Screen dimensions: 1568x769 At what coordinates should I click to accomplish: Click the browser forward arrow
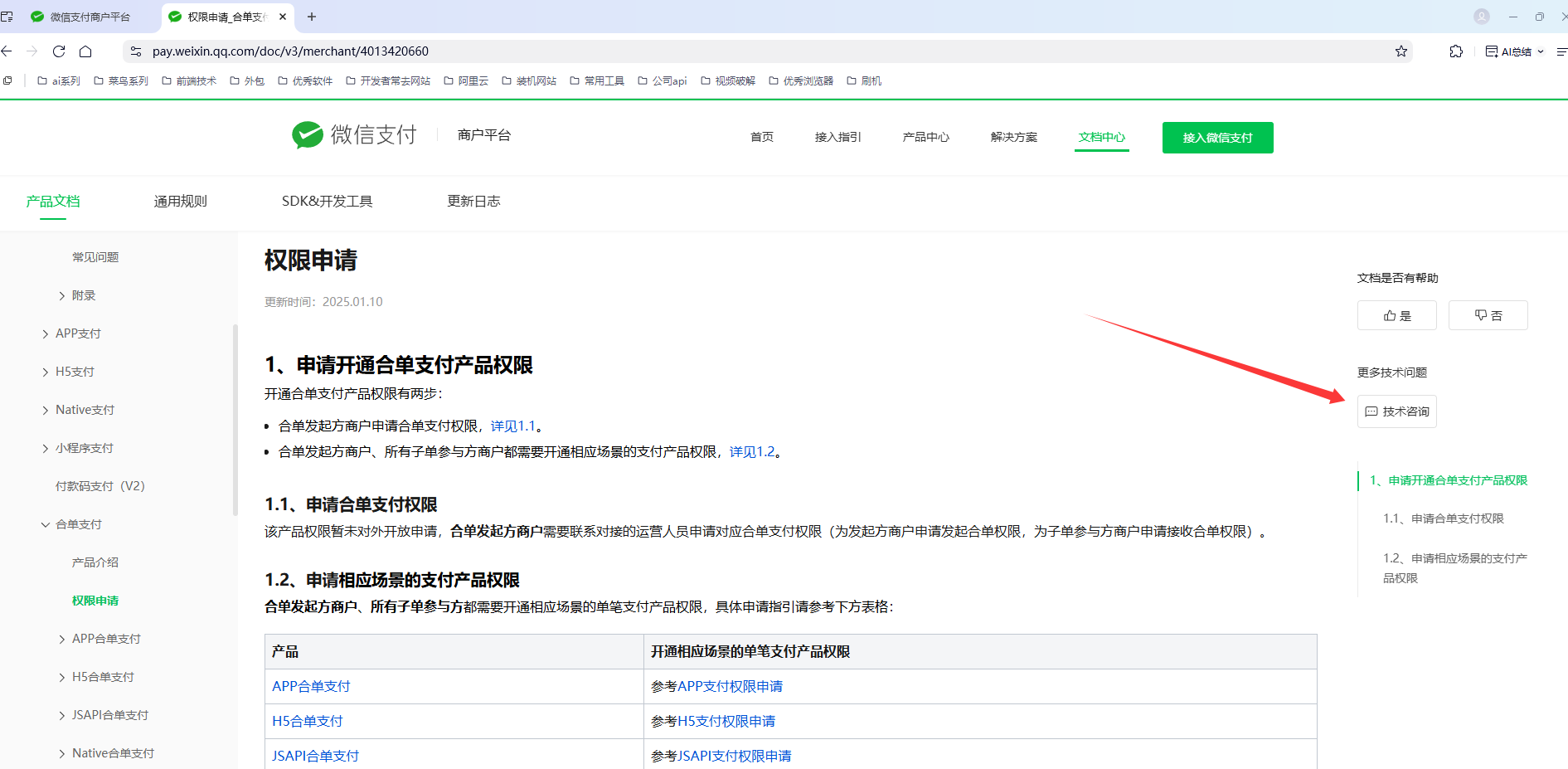(x=32, y=51)
